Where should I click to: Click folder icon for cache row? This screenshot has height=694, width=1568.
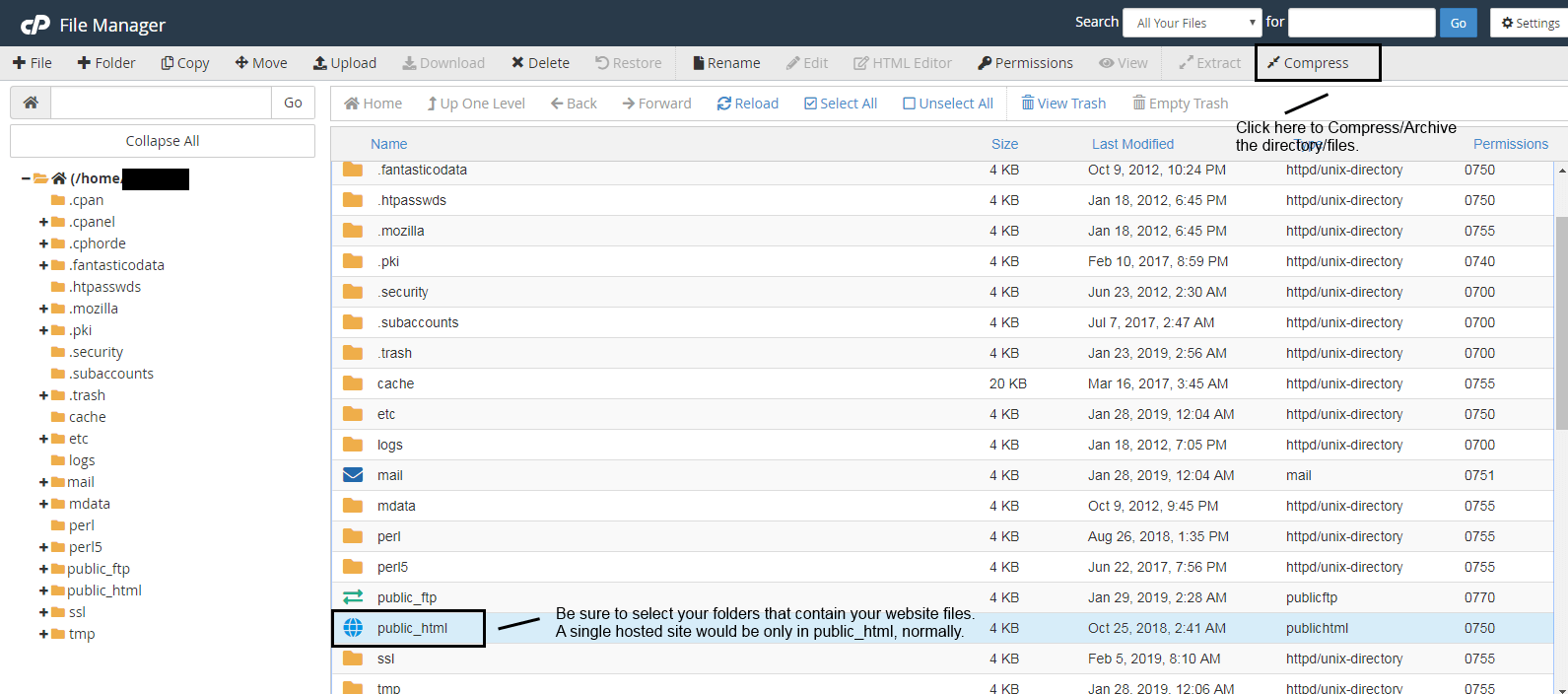pos(353,383)
